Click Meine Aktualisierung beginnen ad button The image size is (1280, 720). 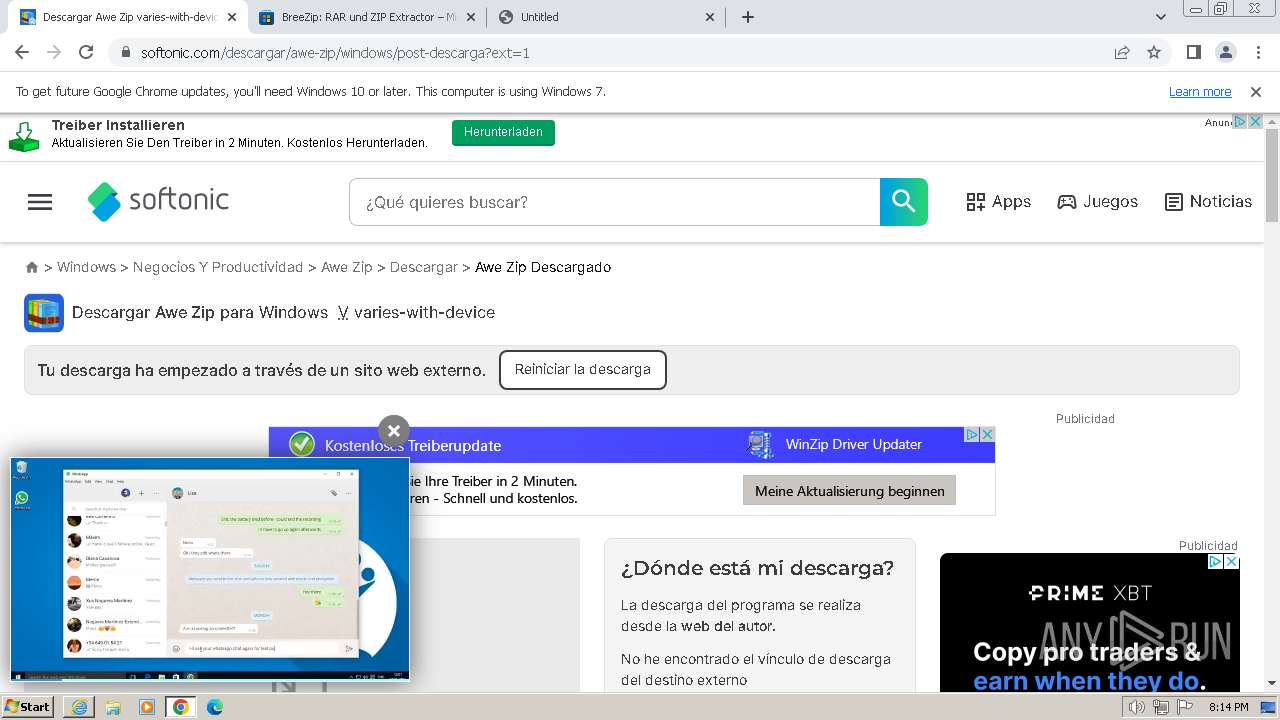click(x=849, y=491)
